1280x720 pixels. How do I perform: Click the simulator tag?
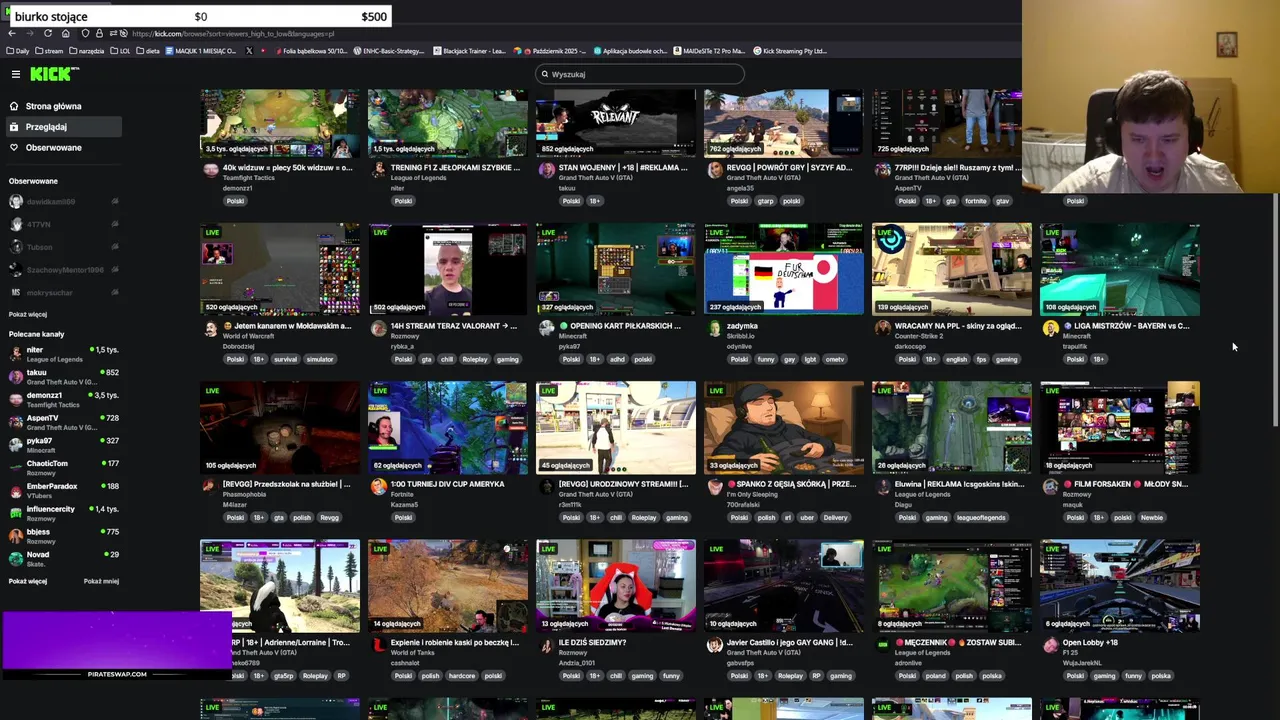click(320, 359)
